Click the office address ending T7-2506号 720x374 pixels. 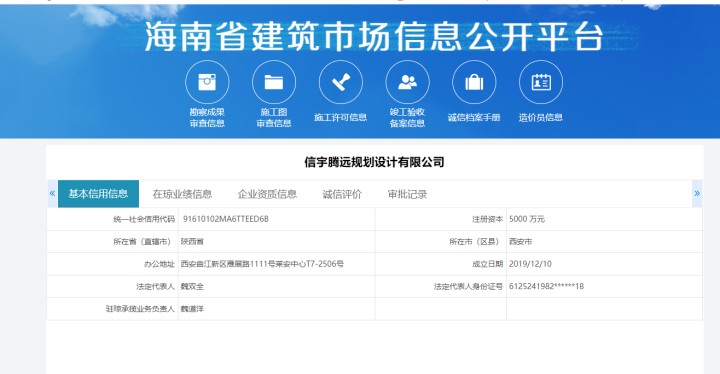pos(262,264)
